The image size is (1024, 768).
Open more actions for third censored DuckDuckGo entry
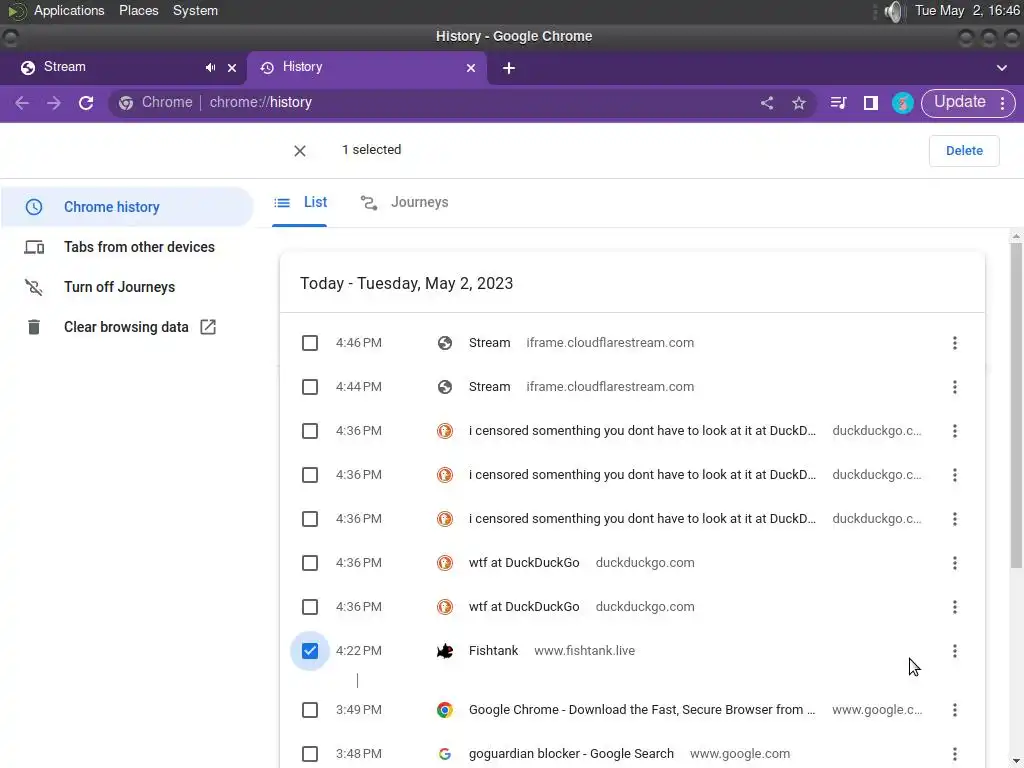[955, 519]
